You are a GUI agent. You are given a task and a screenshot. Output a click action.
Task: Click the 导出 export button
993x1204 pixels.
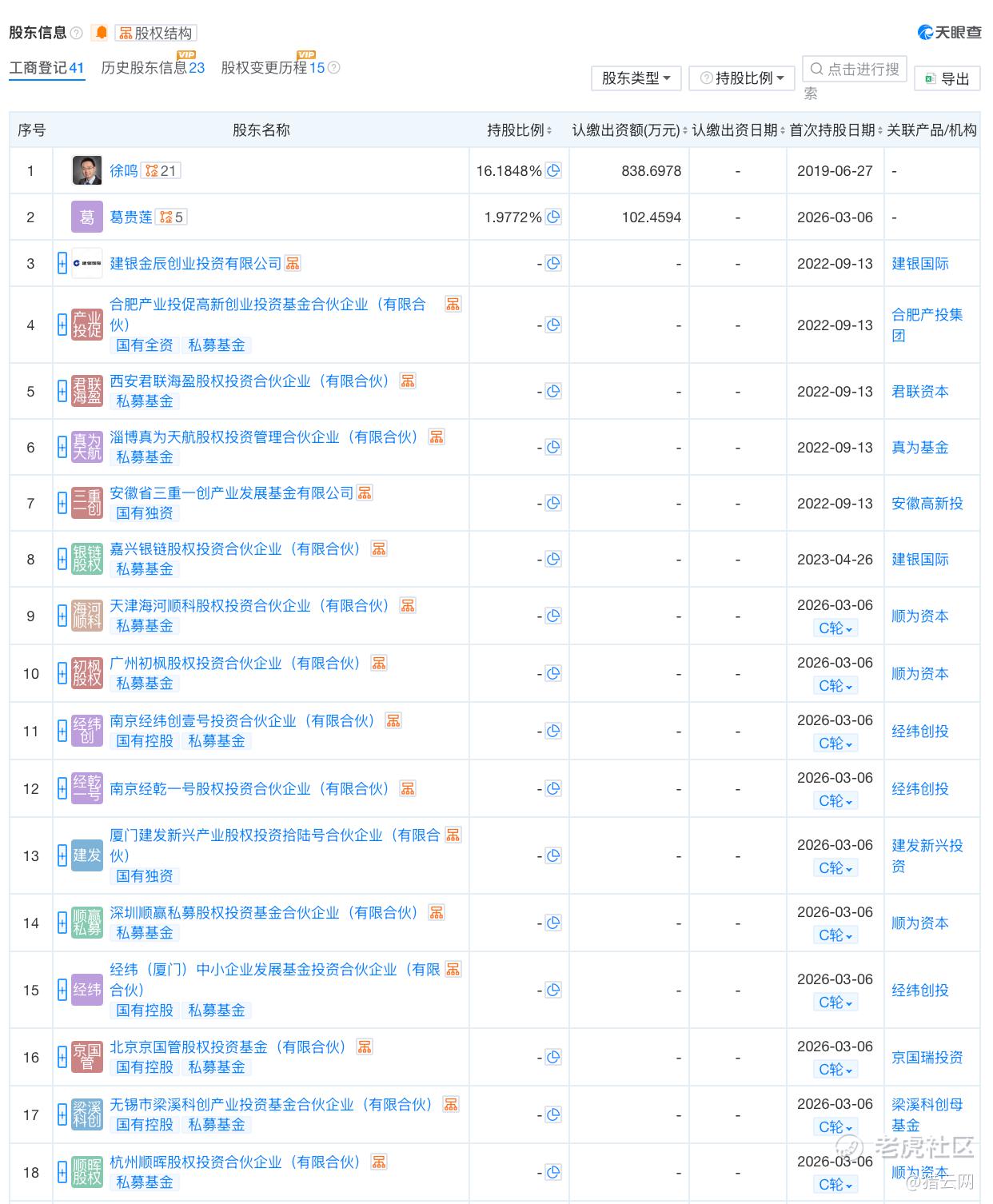tap(947, 78)
